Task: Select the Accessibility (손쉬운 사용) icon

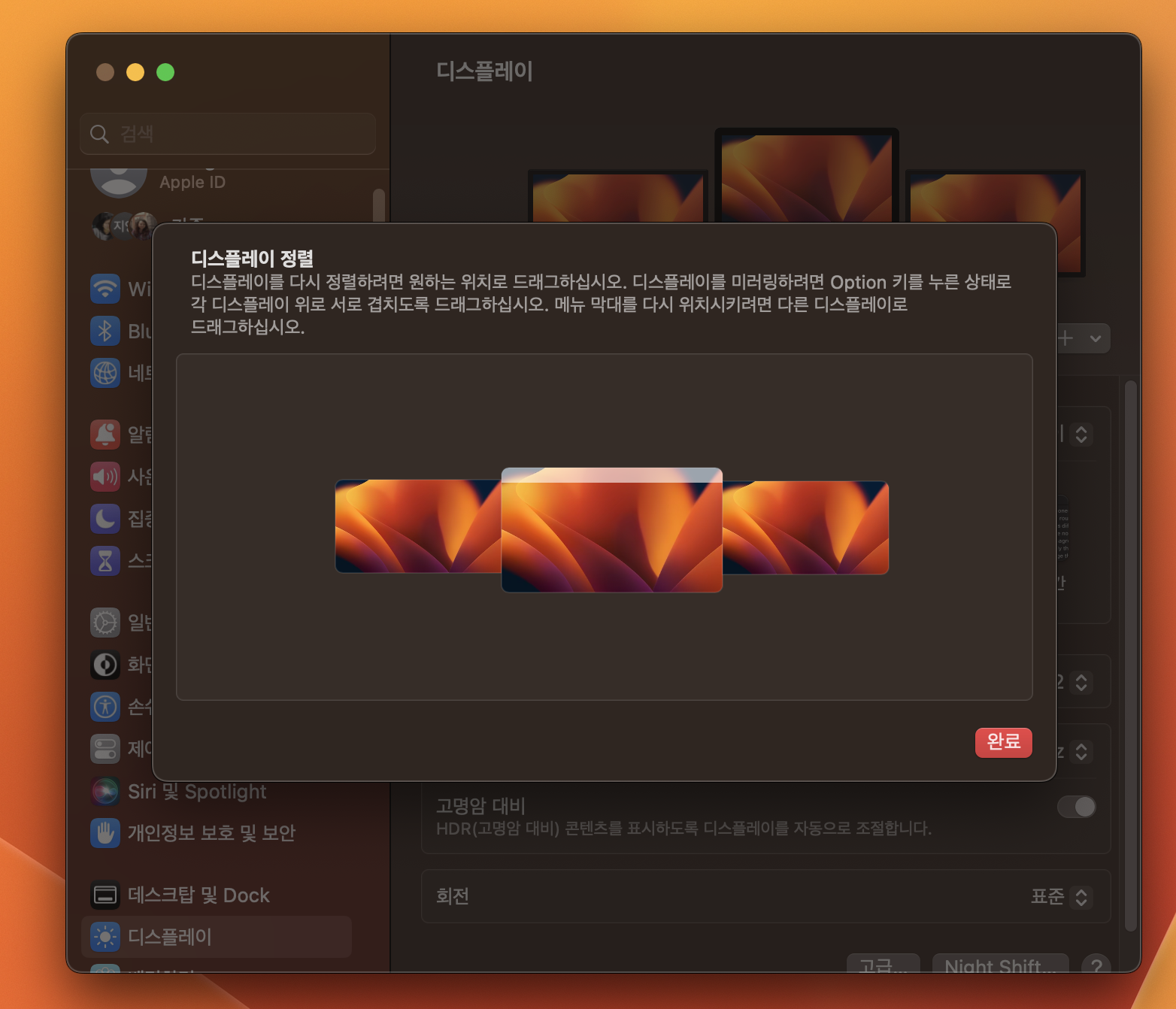Action: point(105,707)
